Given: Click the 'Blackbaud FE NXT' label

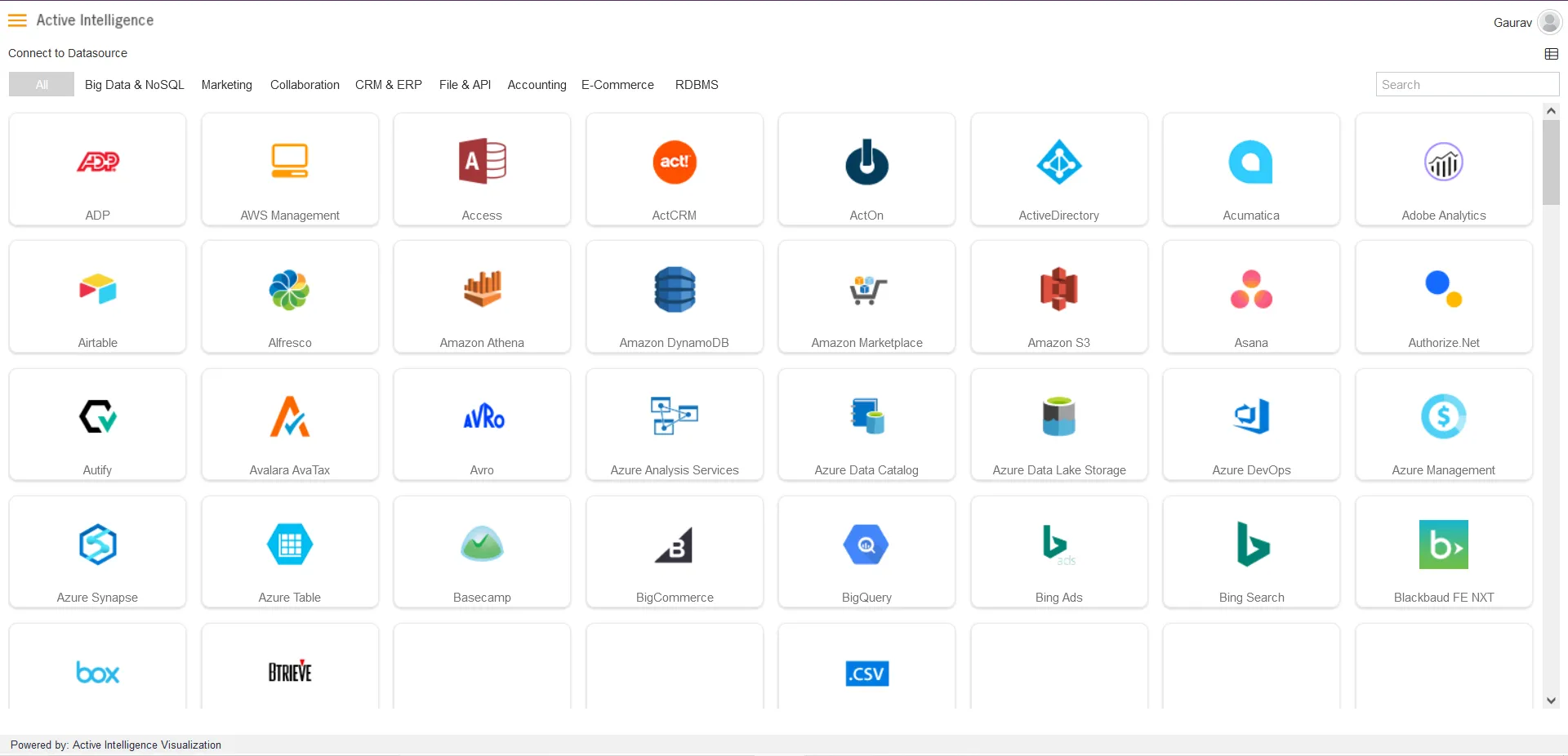Looking at the screenshot, I should (x=1444, y=598).
